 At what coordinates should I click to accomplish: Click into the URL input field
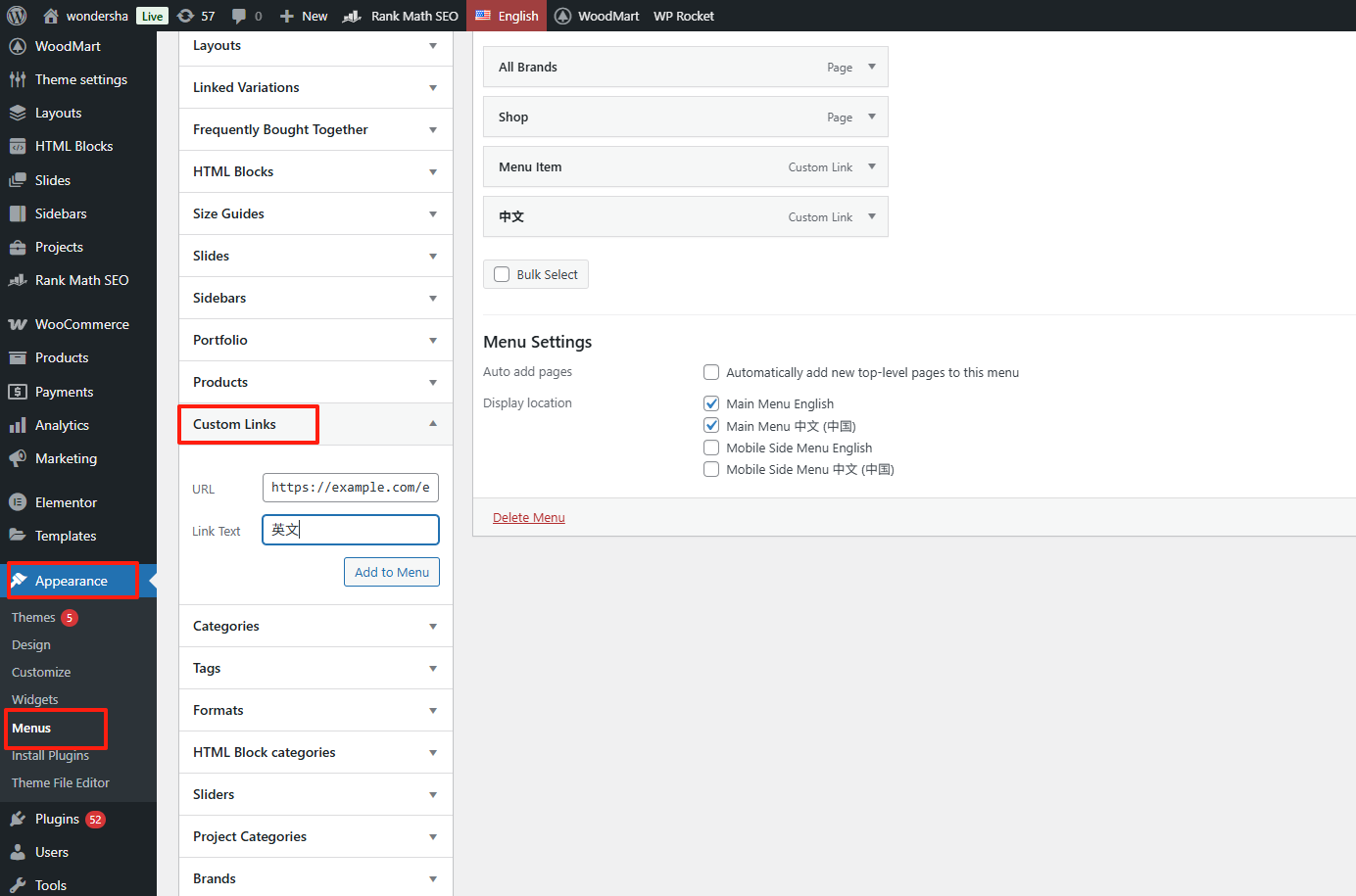pyautogui.click(x=350, y=488)
